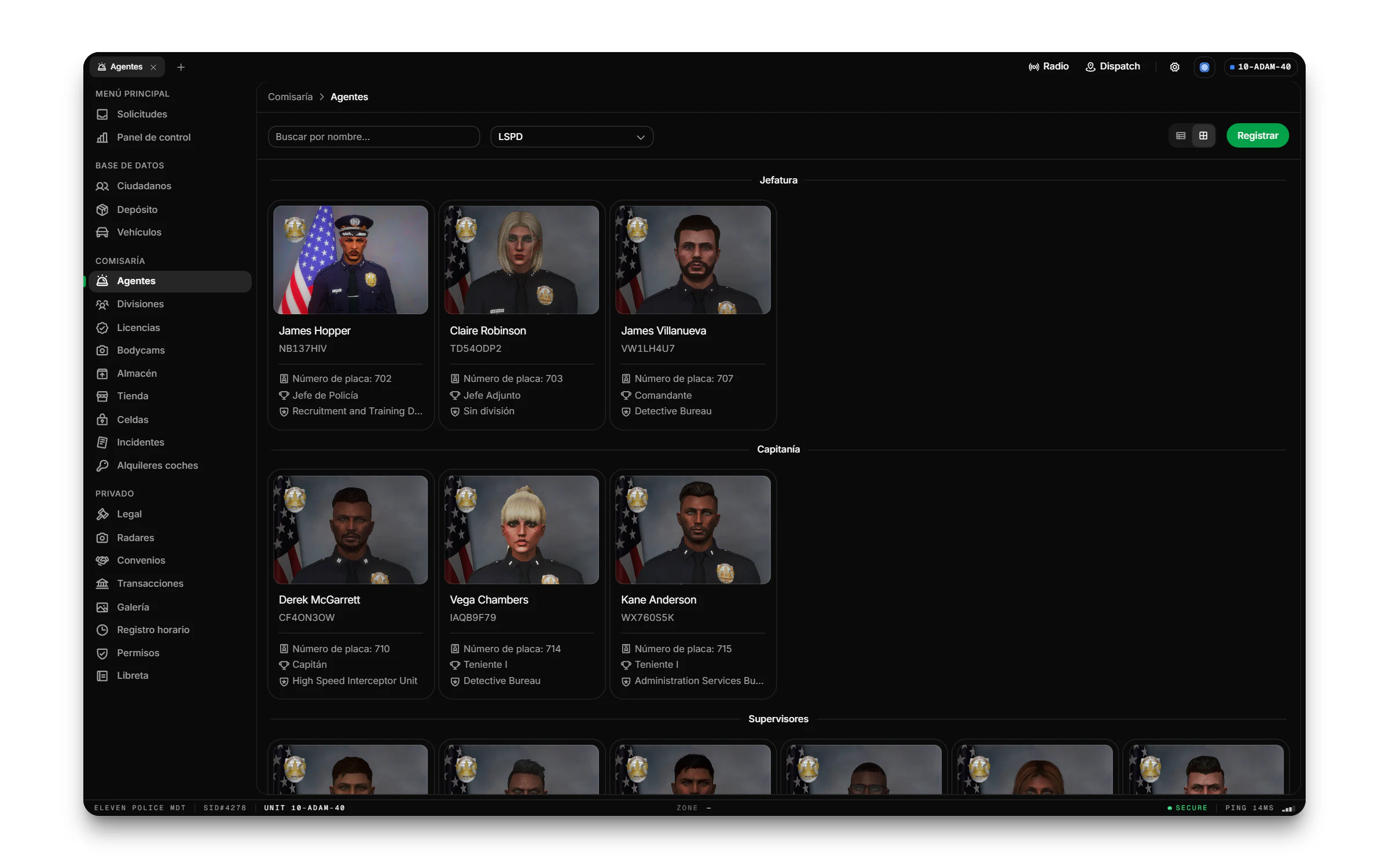Click the SECURE status indicator
1389x868 pixels.
coord(1188,808)
